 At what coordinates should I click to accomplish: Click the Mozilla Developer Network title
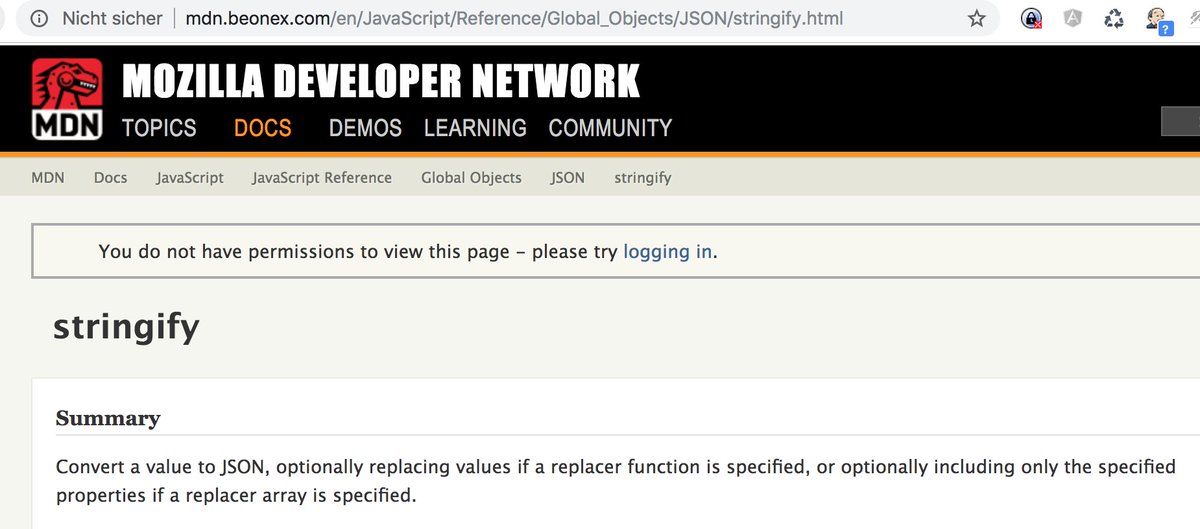381,82
